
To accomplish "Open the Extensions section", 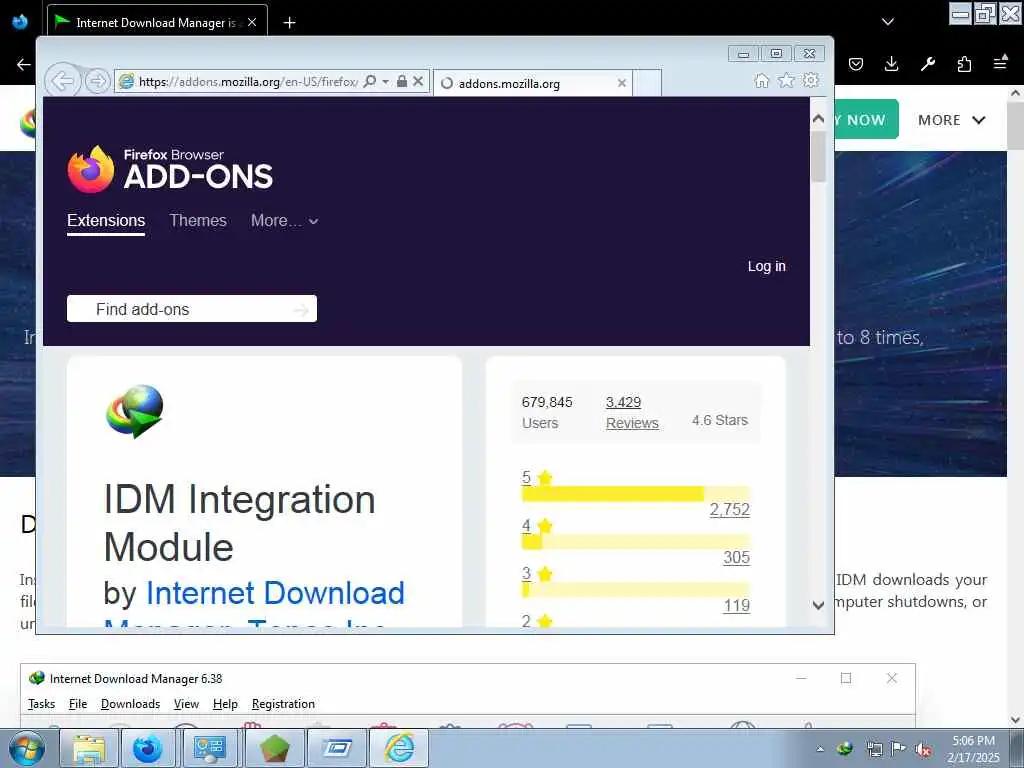I will 106,221.
